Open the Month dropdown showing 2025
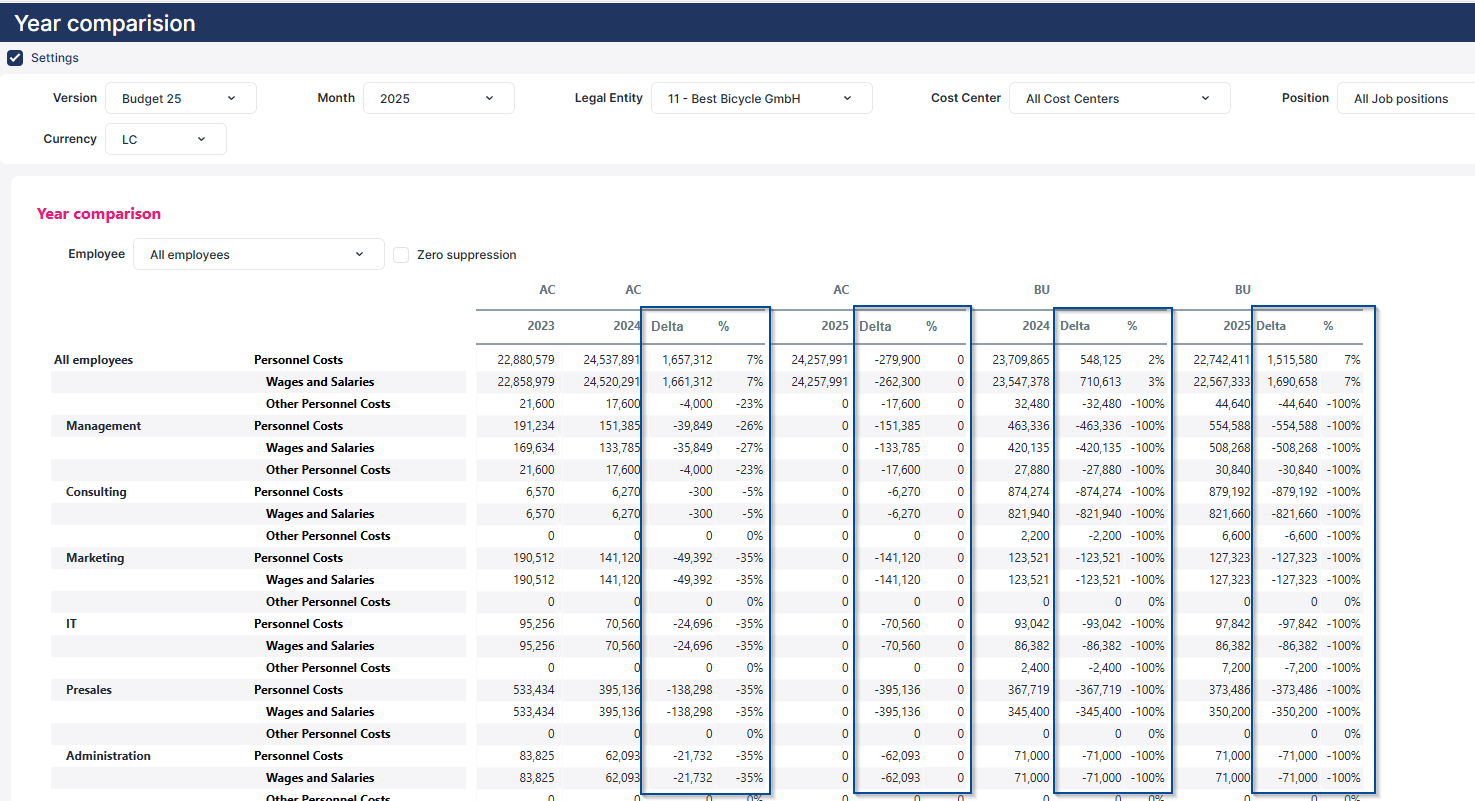The width and height of the screenshot is (1475, 801). [439, 99]
